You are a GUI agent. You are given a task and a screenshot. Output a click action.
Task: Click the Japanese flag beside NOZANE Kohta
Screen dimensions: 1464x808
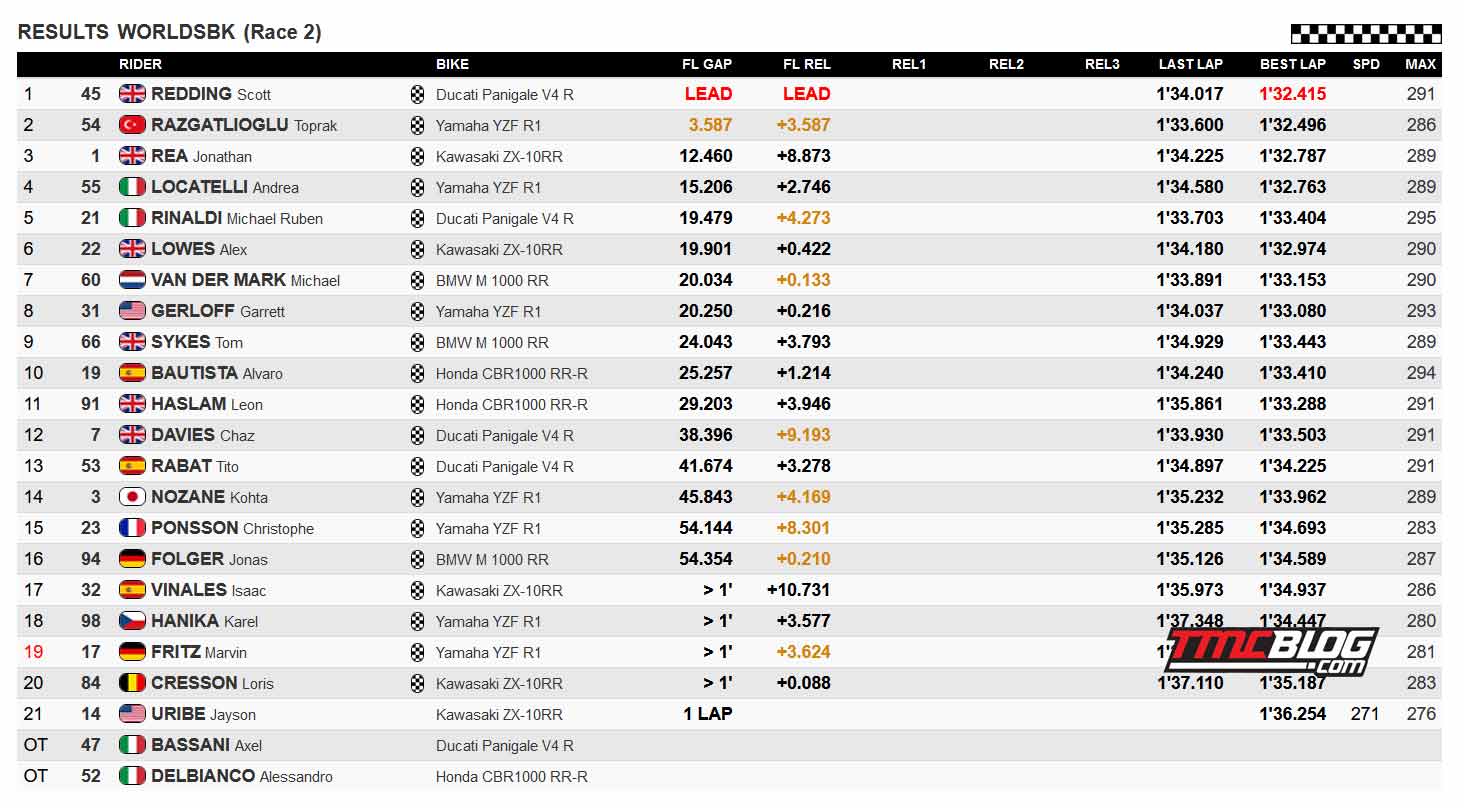[x=132, y=497]
